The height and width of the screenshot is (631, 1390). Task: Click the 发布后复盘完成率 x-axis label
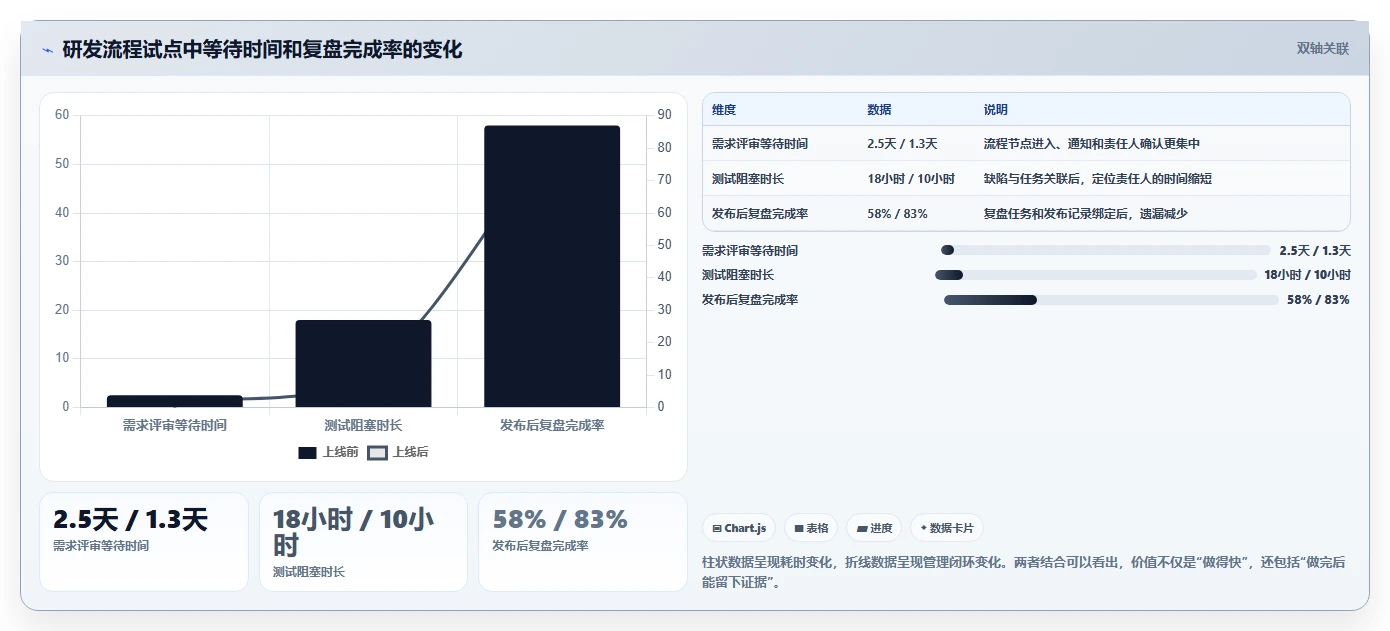pyautogui.click(x=552, y=425)
